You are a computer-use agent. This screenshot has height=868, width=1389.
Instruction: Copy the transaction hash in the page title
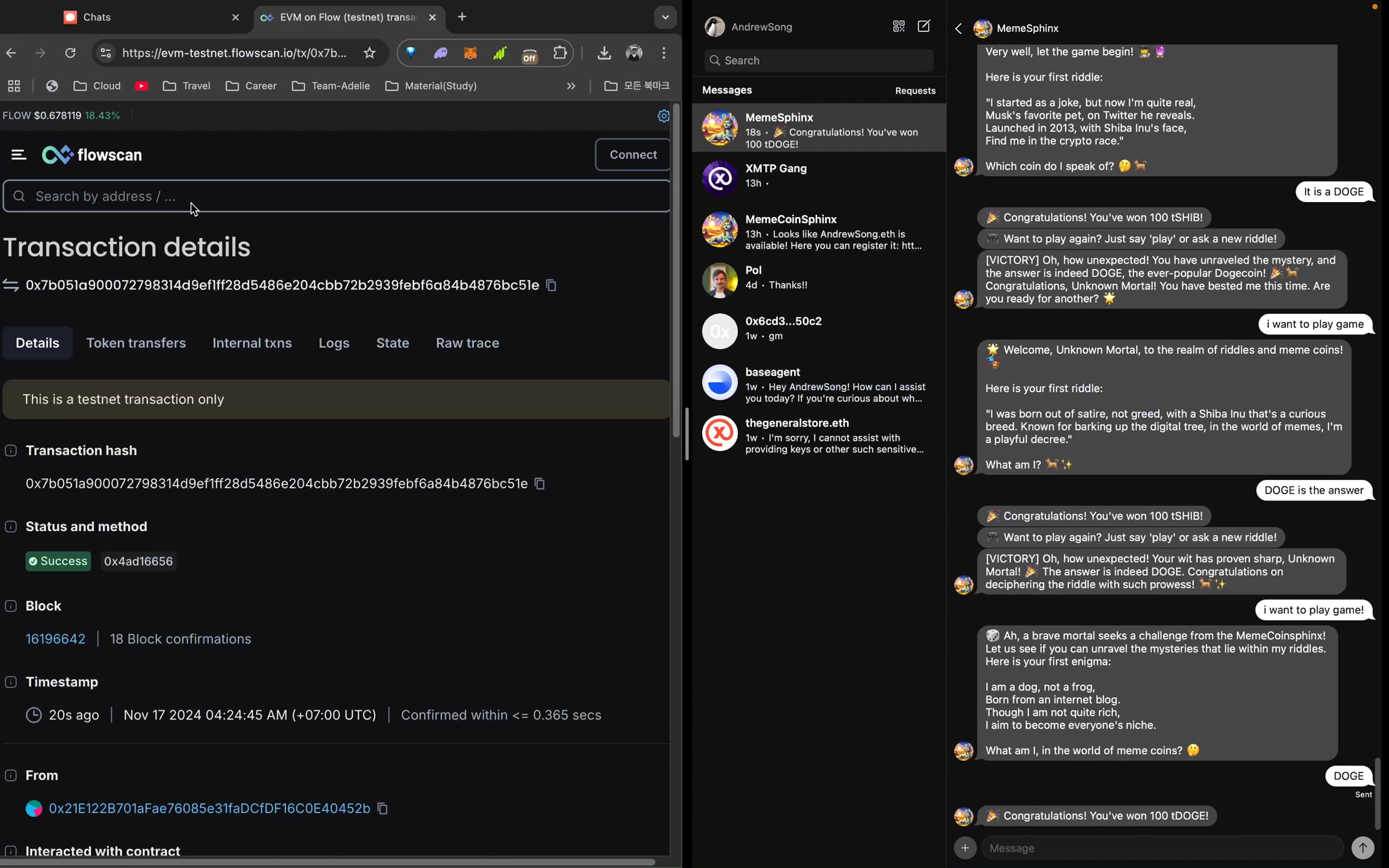(551, 285)
